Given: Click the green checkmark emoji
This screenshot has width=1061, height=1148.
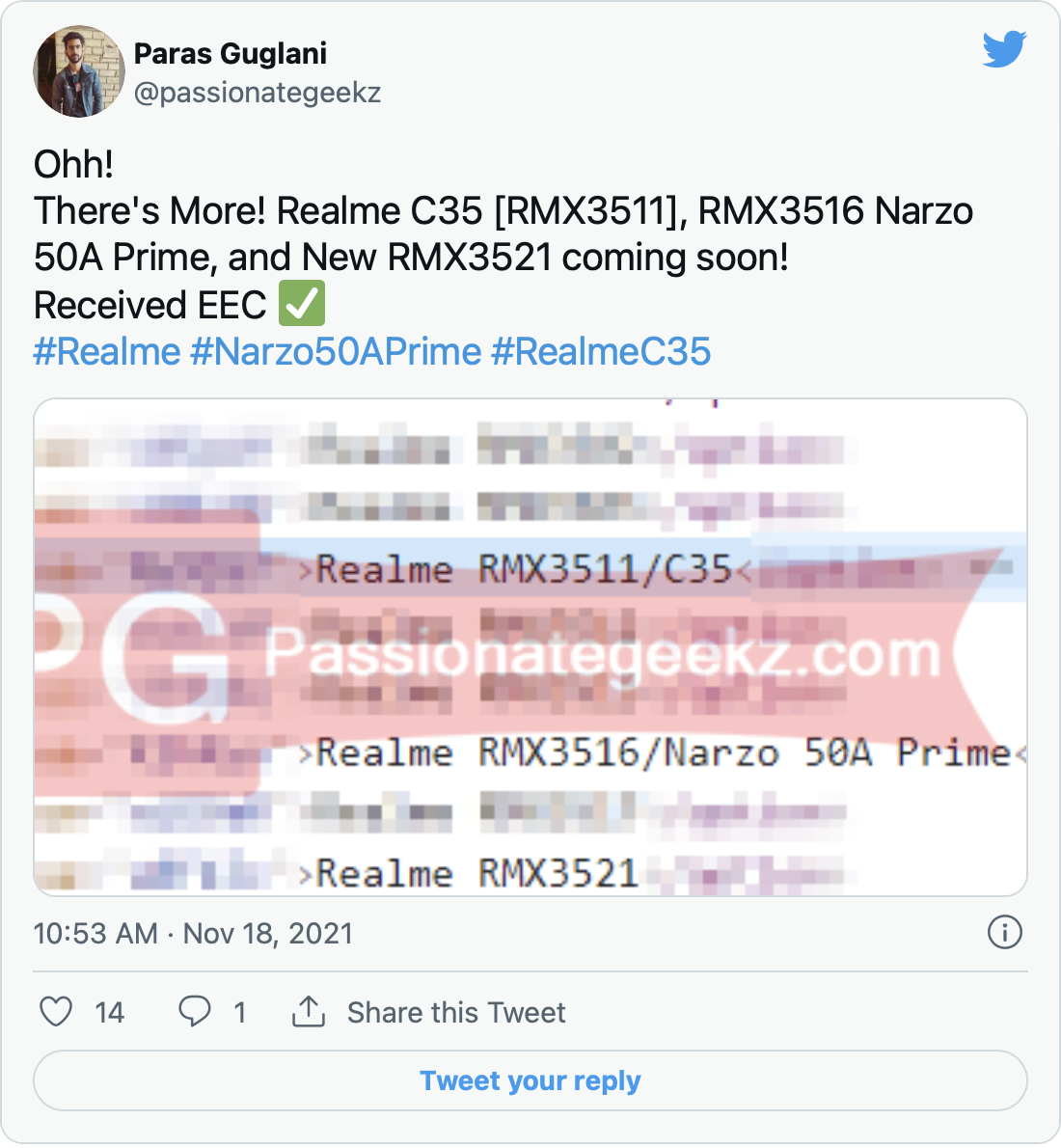Looking at the screenshot, I should (x=302, y=304).
